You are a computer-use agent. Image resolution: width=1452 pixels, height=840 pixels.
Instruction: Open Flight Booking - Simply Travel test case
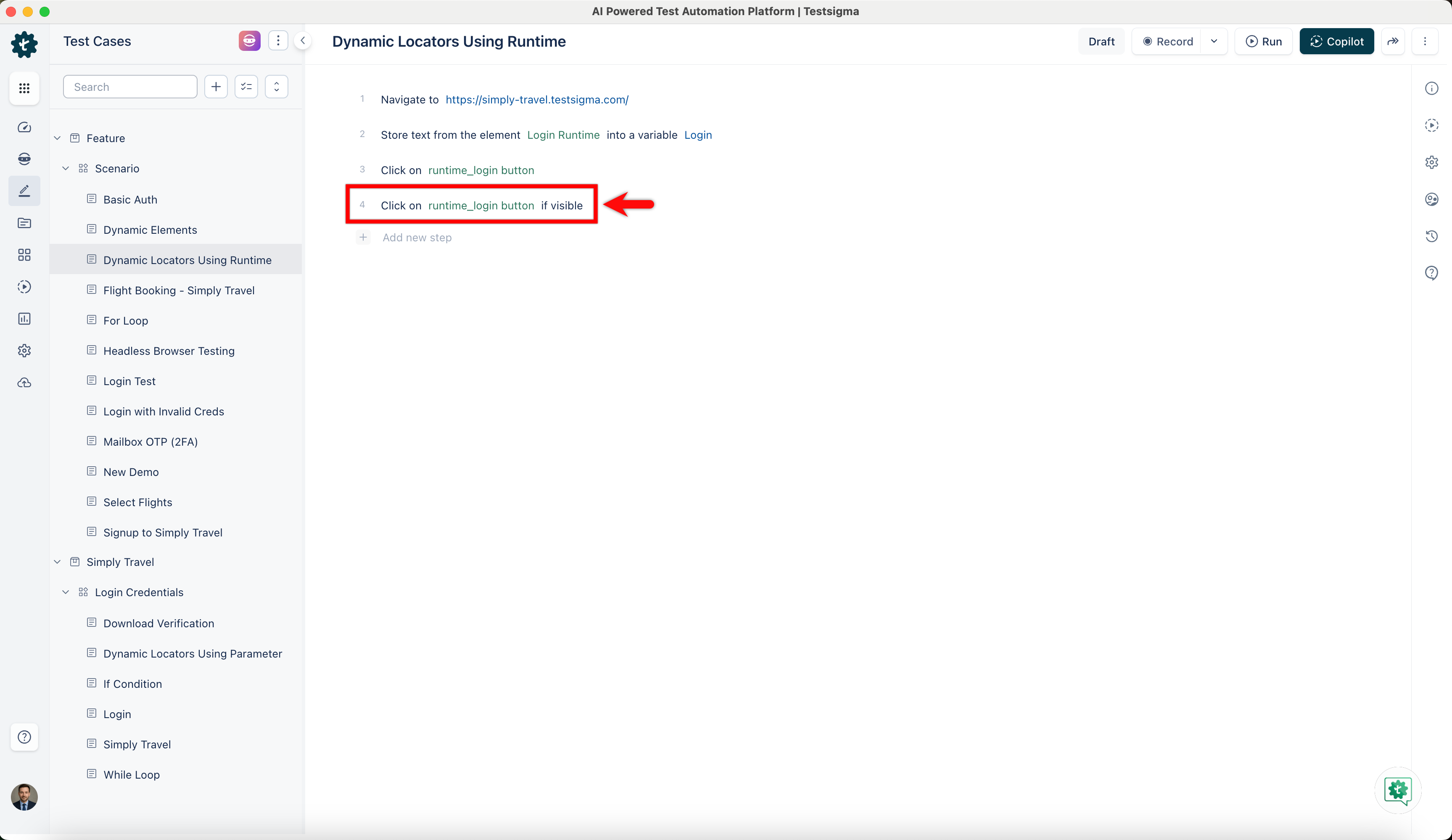179,291
